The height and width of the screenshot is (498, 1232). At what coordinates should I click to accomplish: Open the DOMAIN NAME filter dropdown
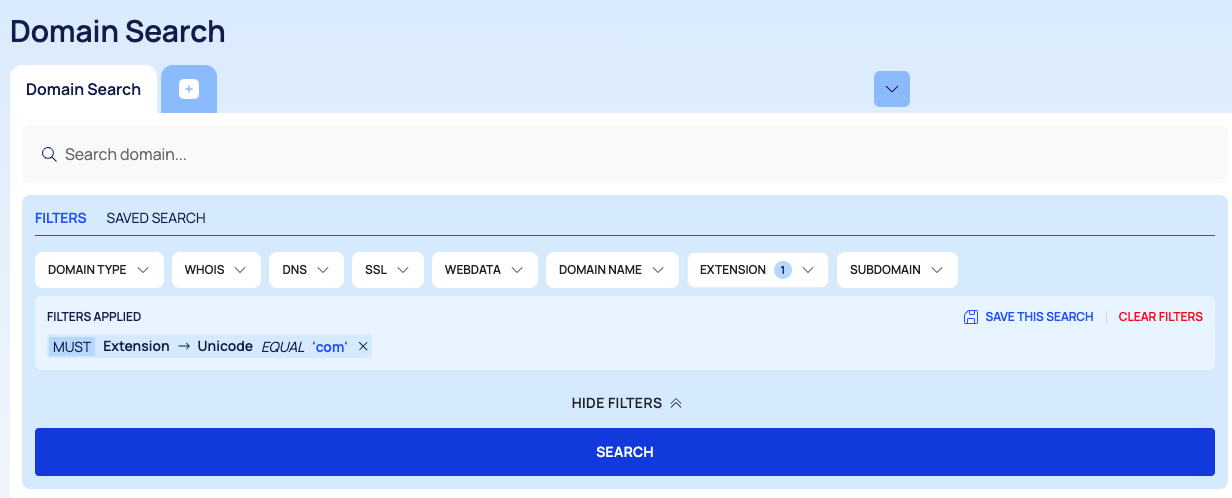[612, 270]
